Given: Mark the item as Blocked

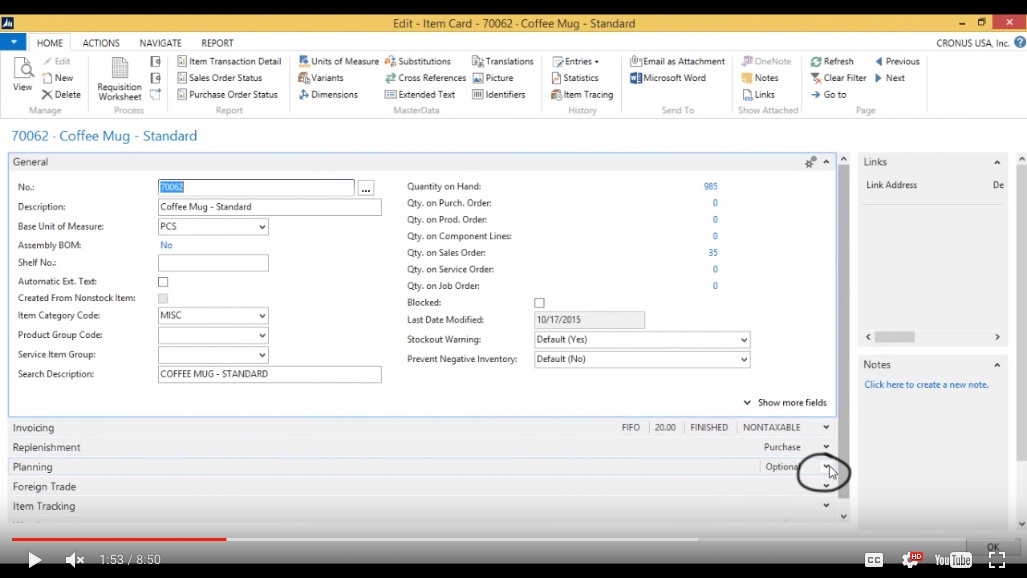Looking at the screenshot, I should coord(539,302).
